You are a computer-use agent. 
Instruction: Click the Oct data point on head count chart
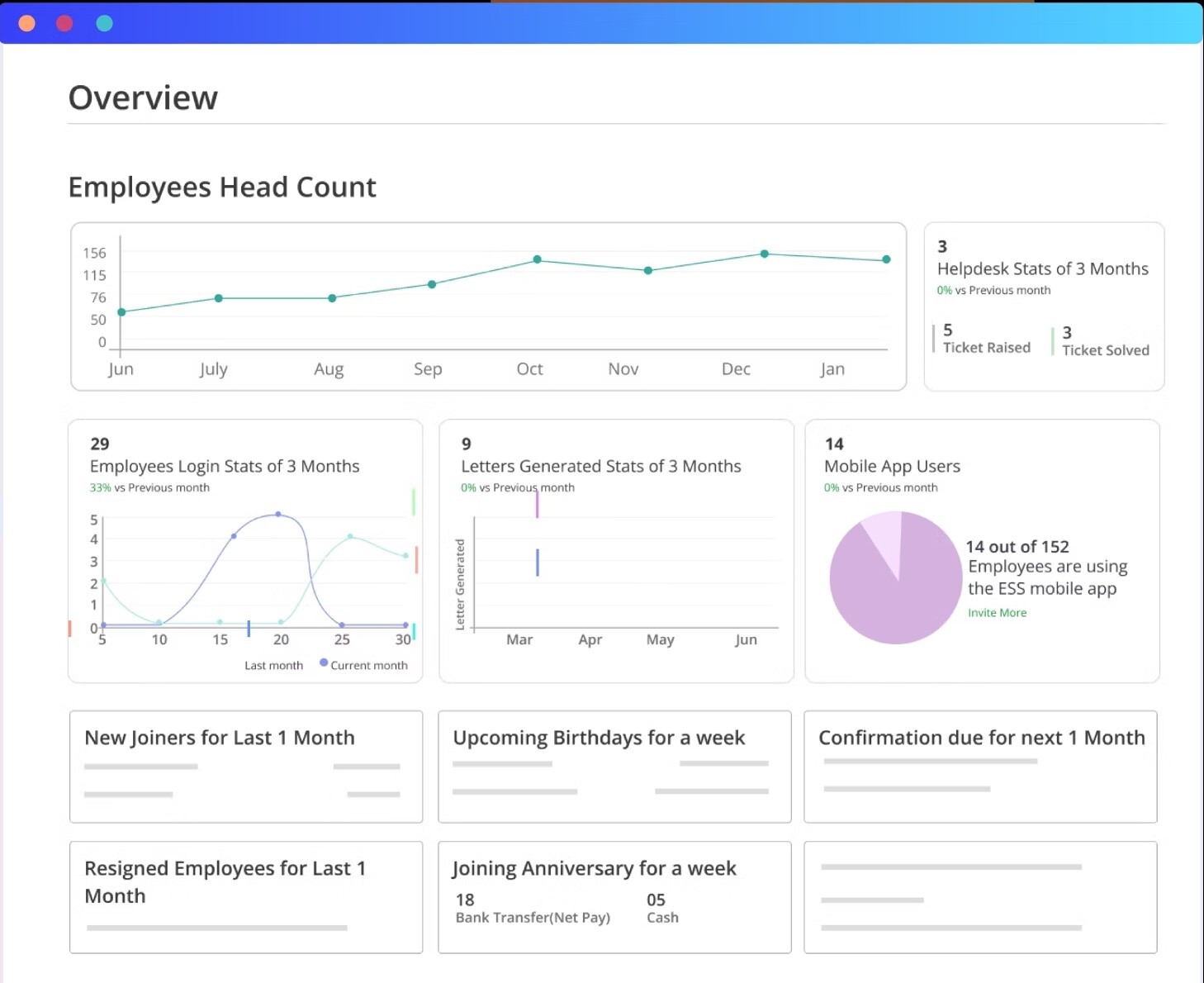[x=537, y=259]
